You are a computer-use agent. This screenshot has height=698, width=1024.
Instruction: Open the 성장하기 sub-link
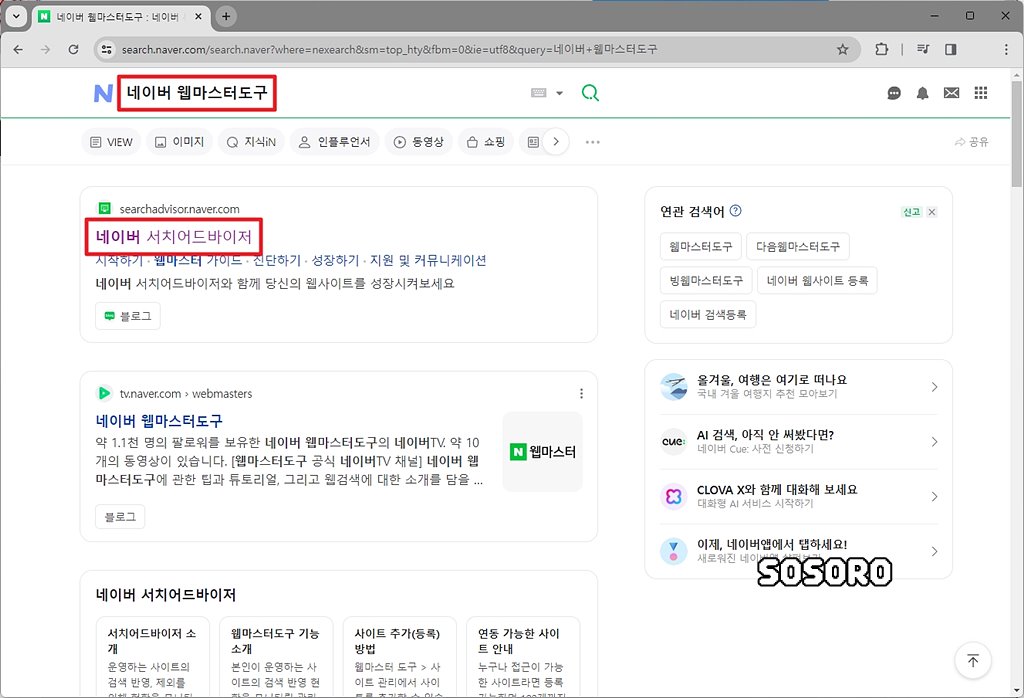click(x=335, y=261)
